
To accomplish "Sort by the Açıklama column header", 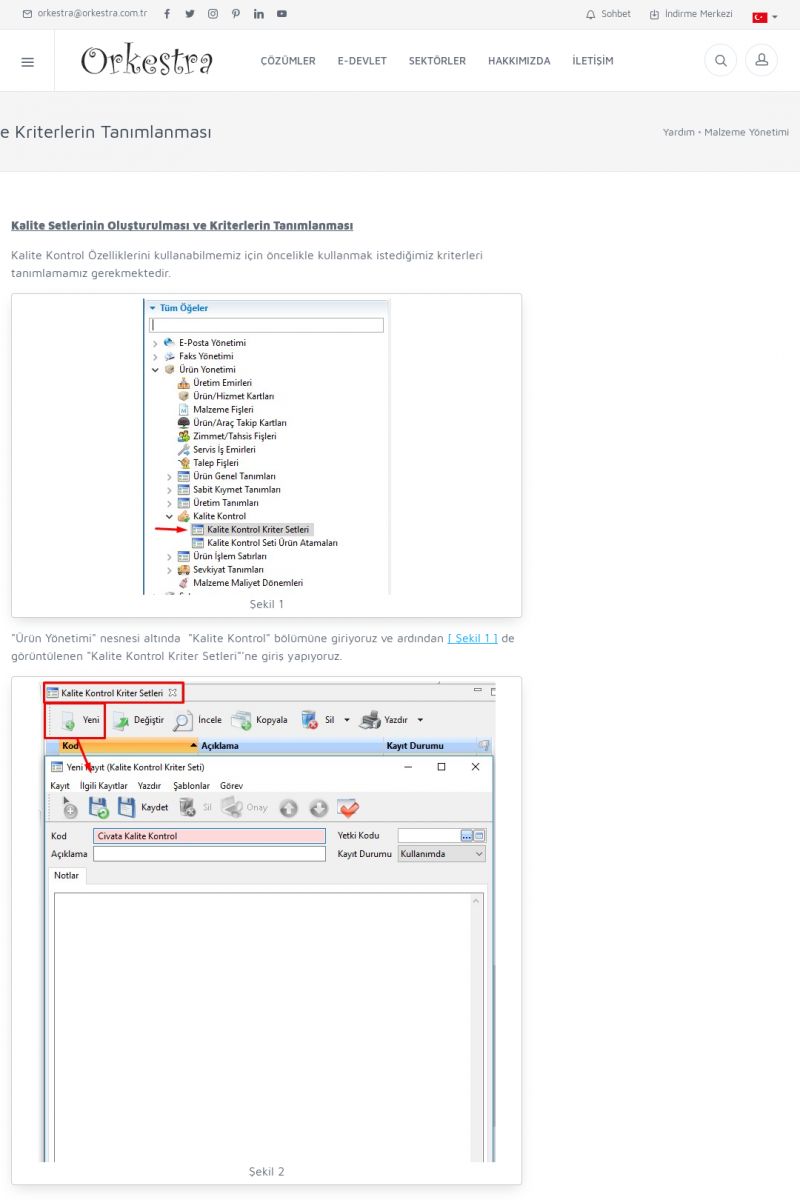I will pos(291,746).
